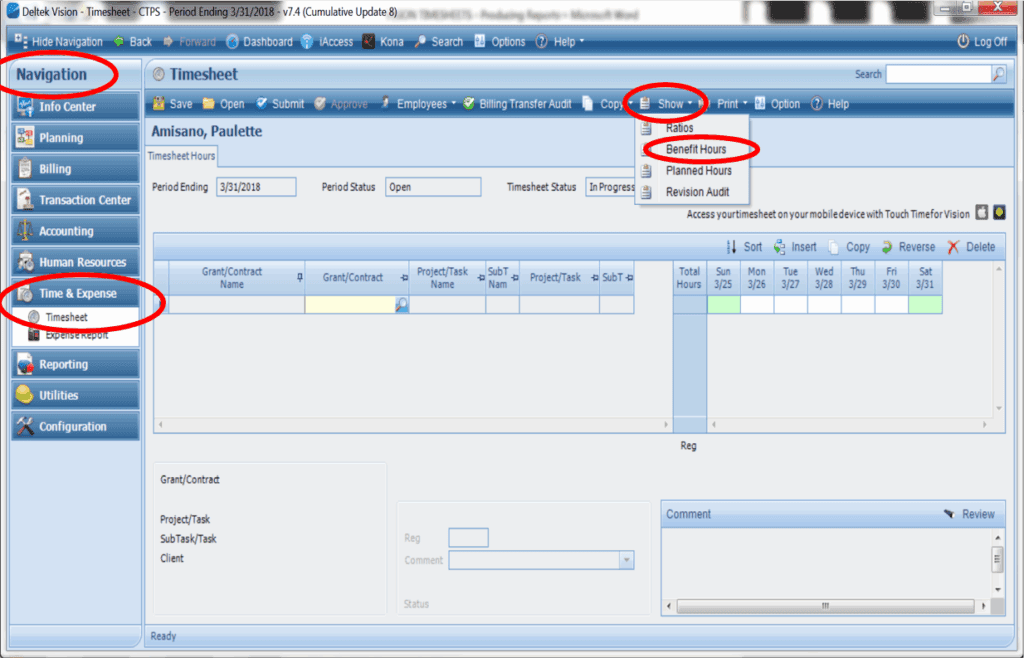Open Utilities navigation section

tap(75, 396)
